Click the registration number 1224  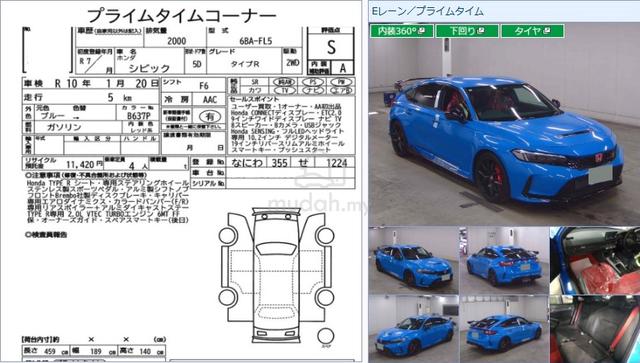[337, 163]
